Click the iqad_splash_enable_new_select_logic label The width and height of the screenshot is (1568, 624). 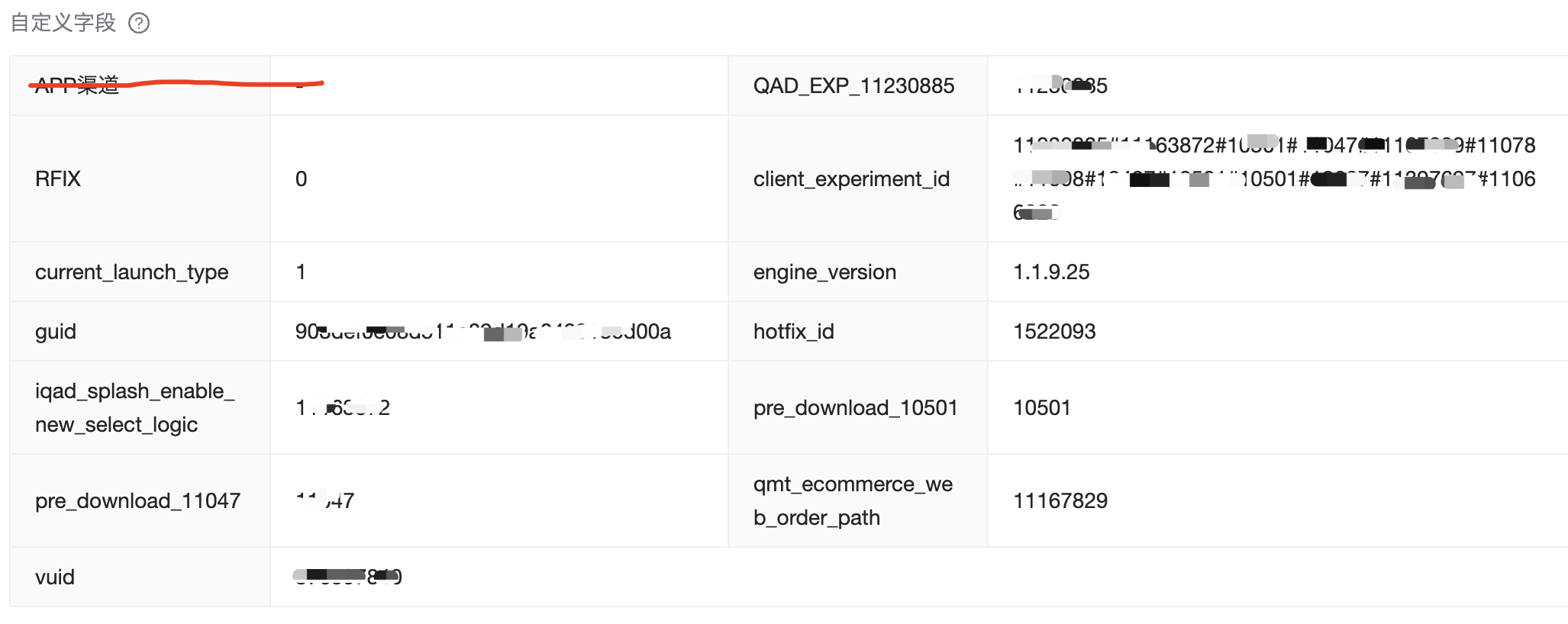(134, 407)
